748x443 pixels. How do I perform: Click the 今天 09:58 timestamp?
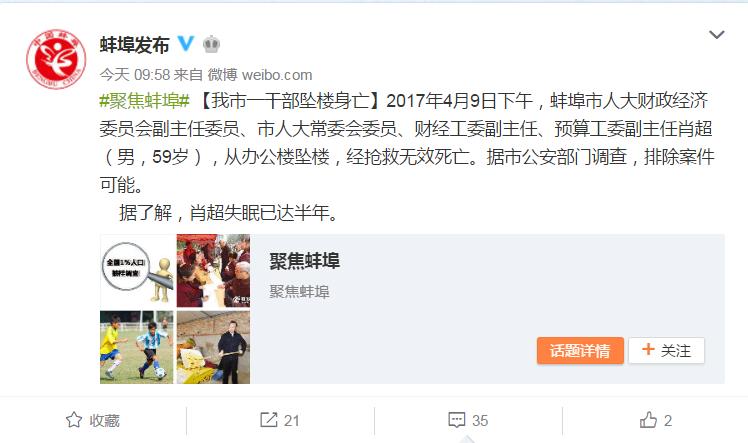pos(135,75)
